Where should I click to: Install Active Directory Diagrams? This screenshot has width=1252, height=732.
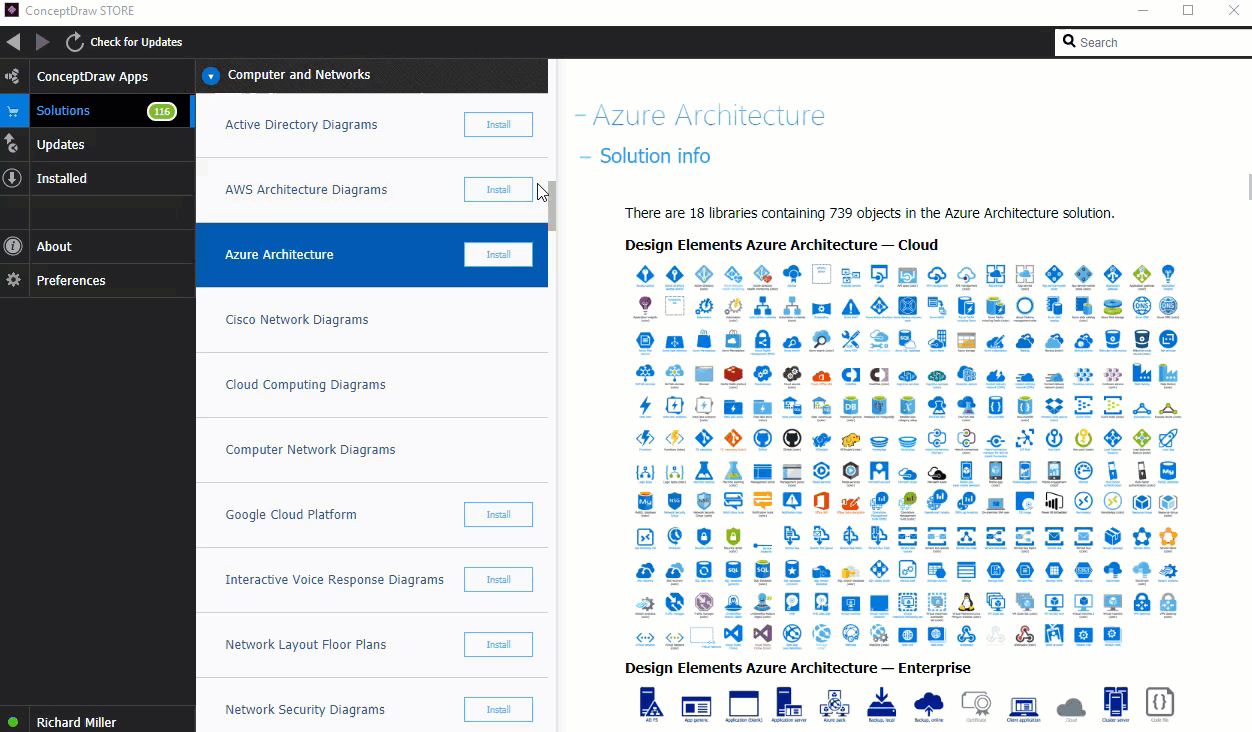point(498,125)
